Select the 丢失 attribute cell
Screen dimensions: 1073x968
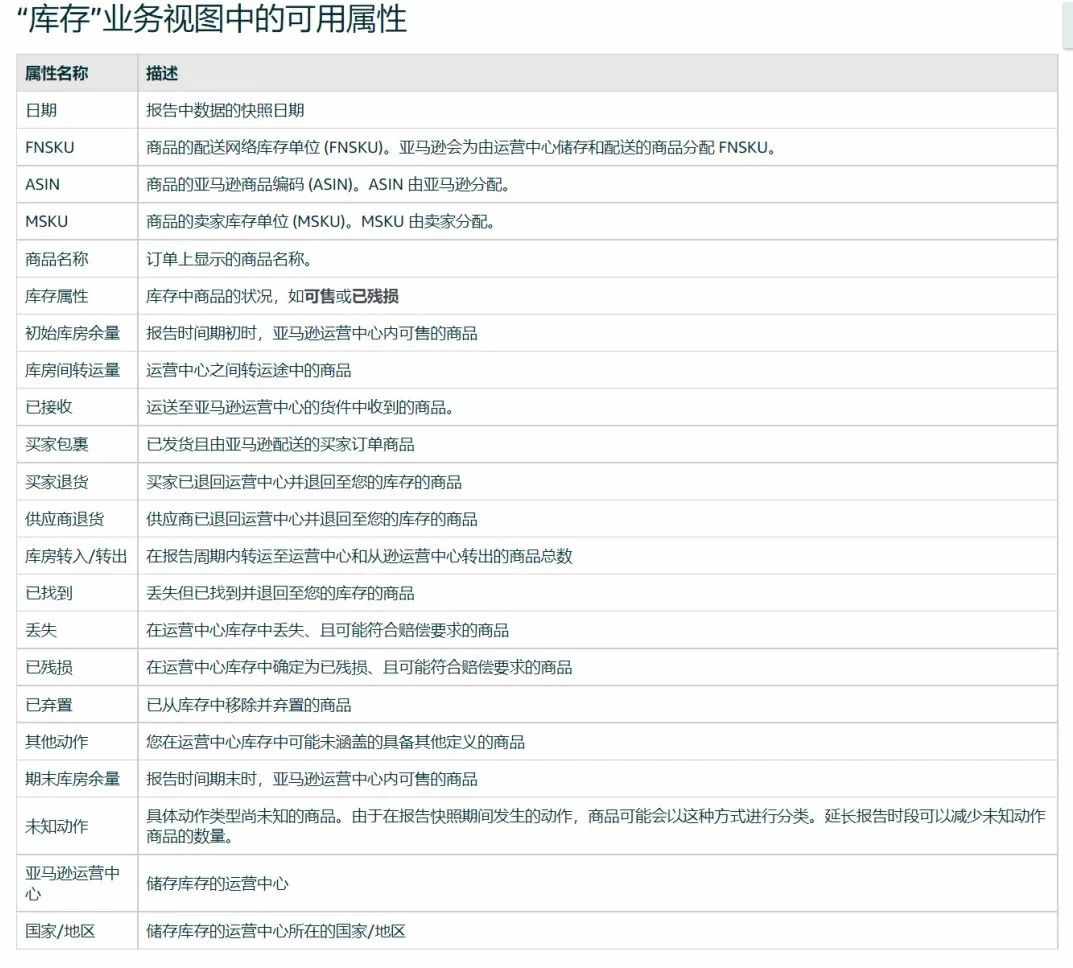click(x=77, y=630)
